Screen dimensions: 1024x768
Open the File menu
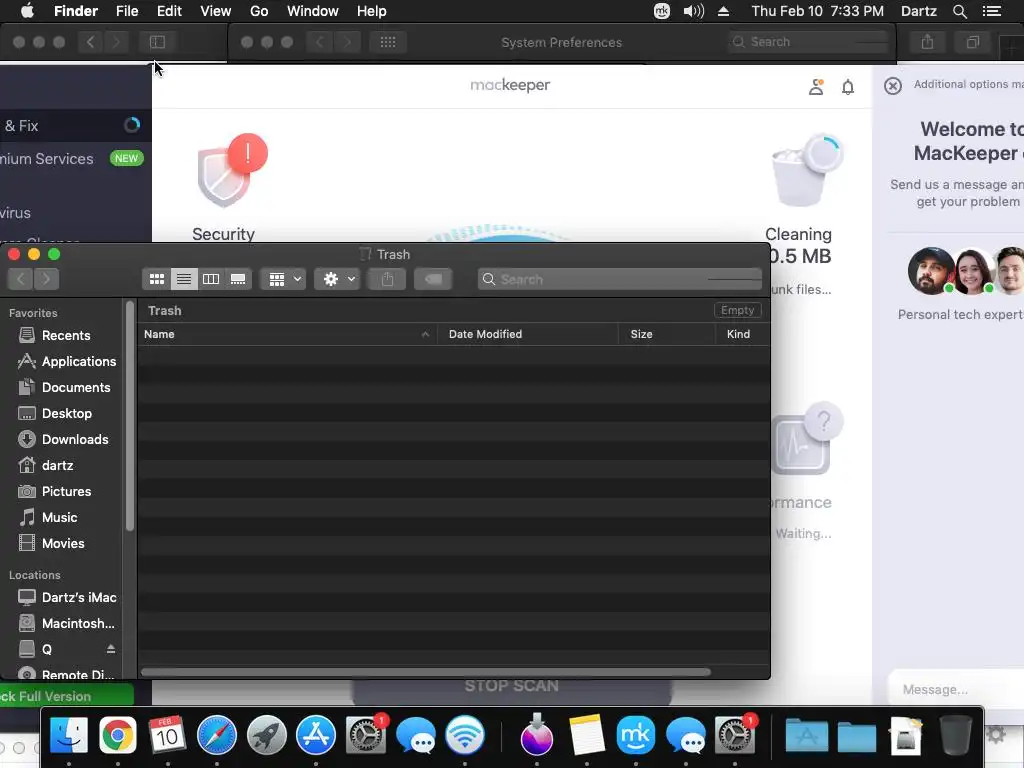[x=127, y=11]
